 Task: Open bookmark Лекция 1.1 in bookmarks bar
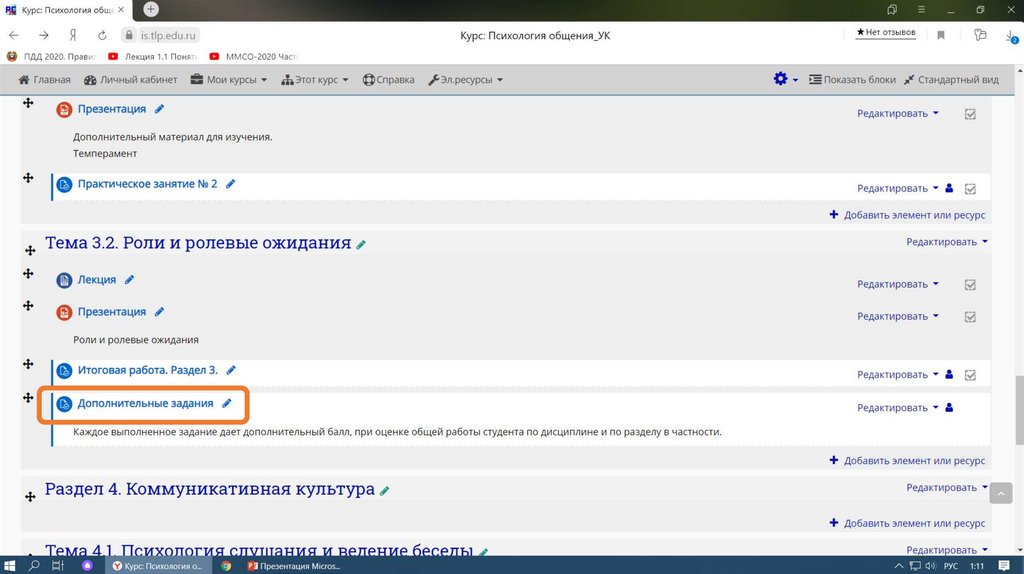(153, 57)
